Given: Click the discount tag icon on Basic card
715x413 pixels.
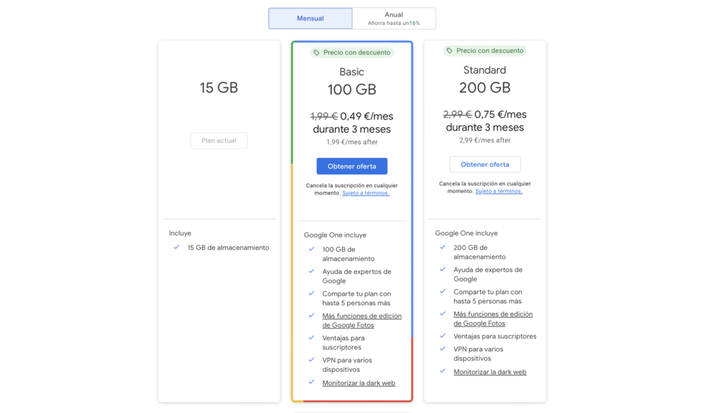Looking at the screenshot, I should tap(316, 53).
